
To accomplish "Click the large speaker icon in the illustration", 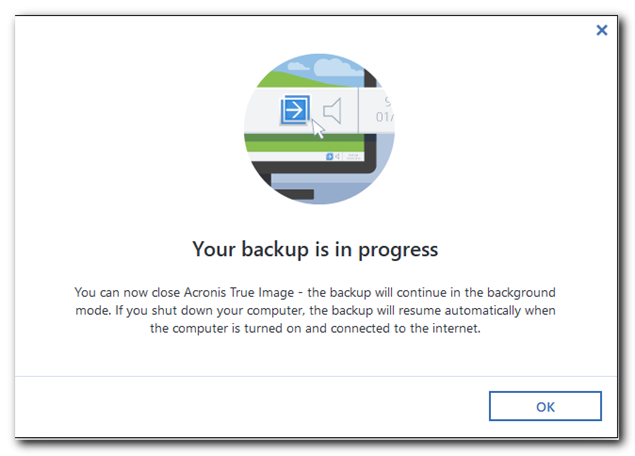I will click(332, 110).
